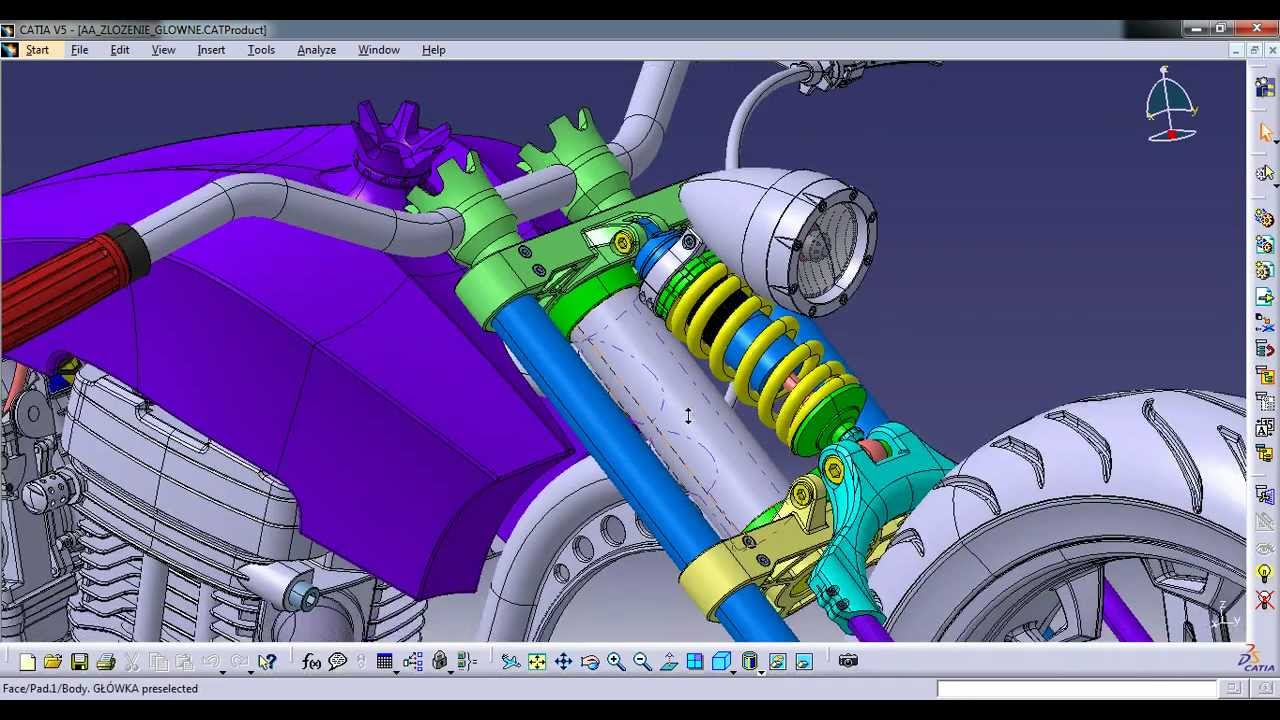Open a file with the folder icon
The image size is (1280, 720).
(x=53, y=661)
